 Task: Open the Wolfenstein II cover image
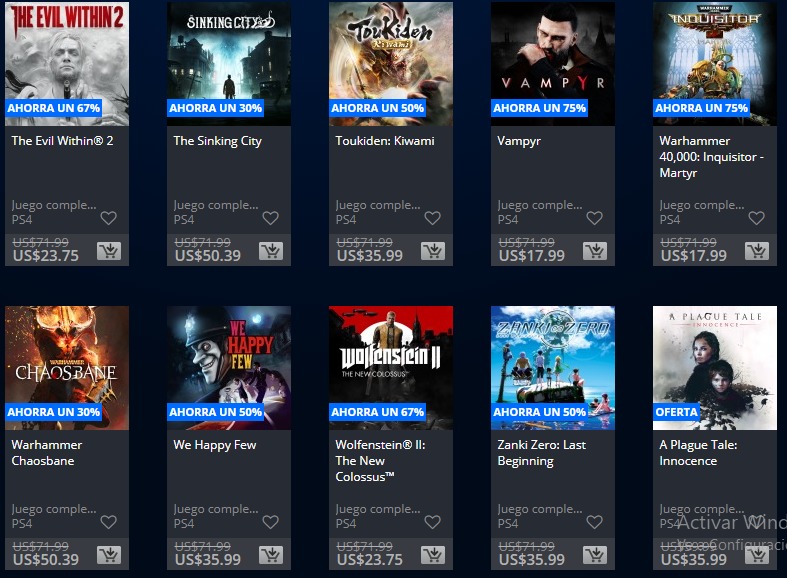pos(391,368)
